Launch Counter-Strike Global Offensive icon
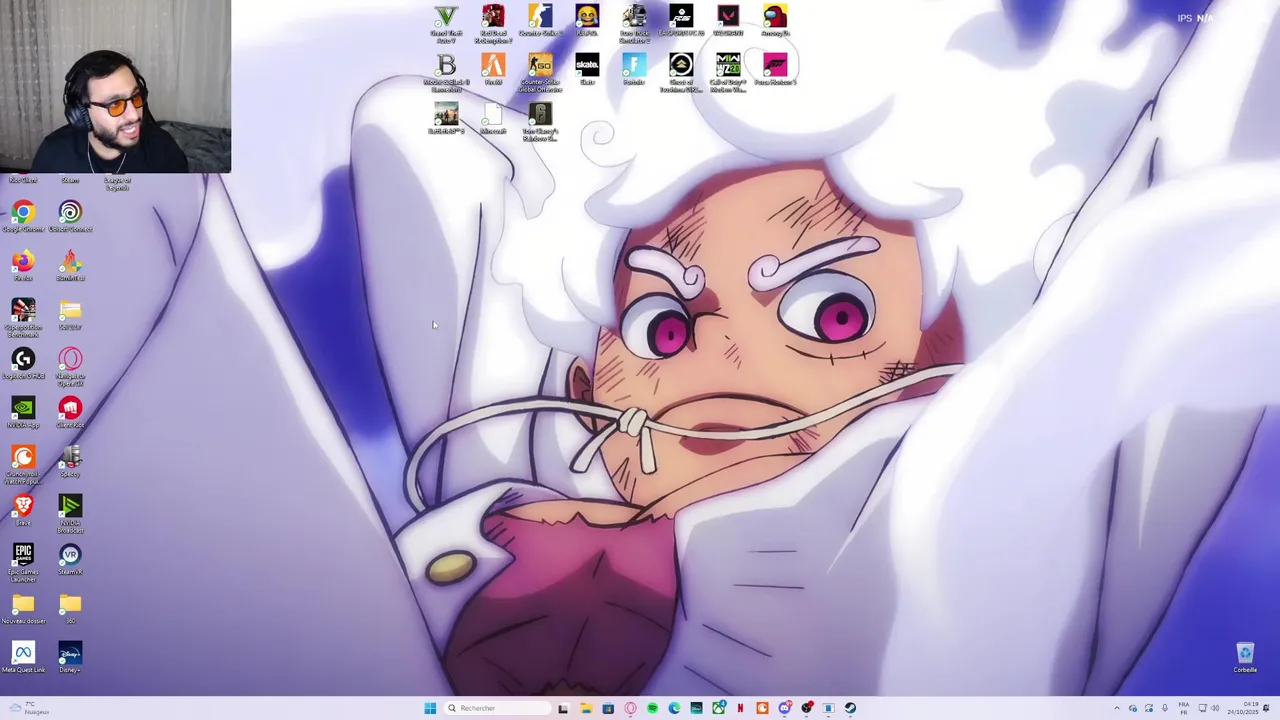Viewport: 1280px width, 720px height. click(540, 72)
